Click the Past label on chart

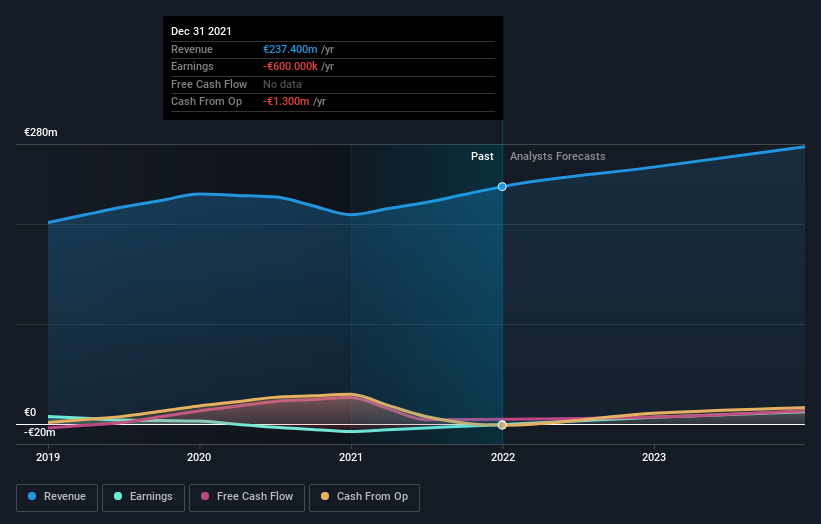tap(482, 157)
